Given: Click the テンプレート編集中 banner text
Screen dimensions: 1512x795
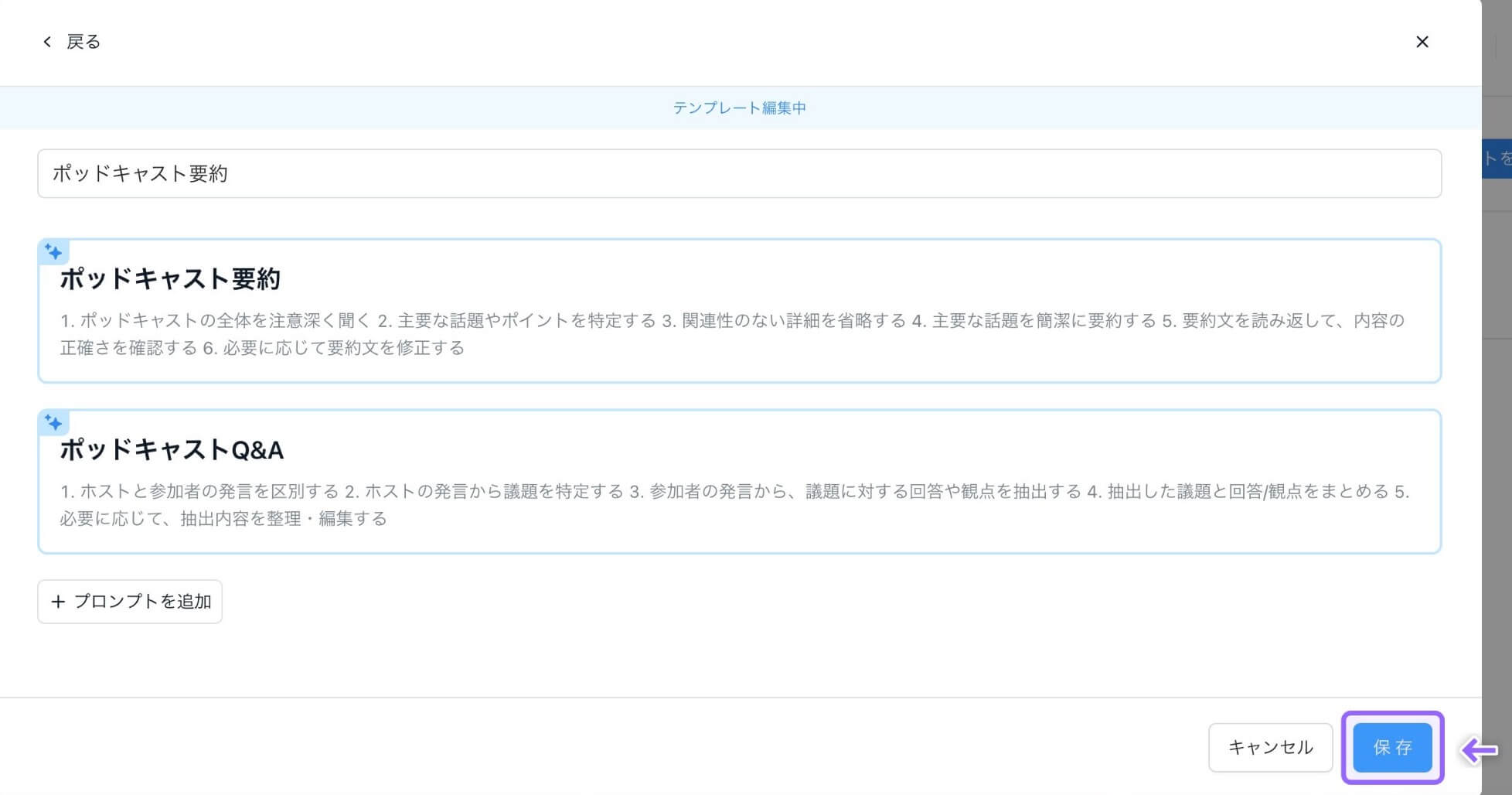Looking at the screenshot, I should tap(739, 108).
